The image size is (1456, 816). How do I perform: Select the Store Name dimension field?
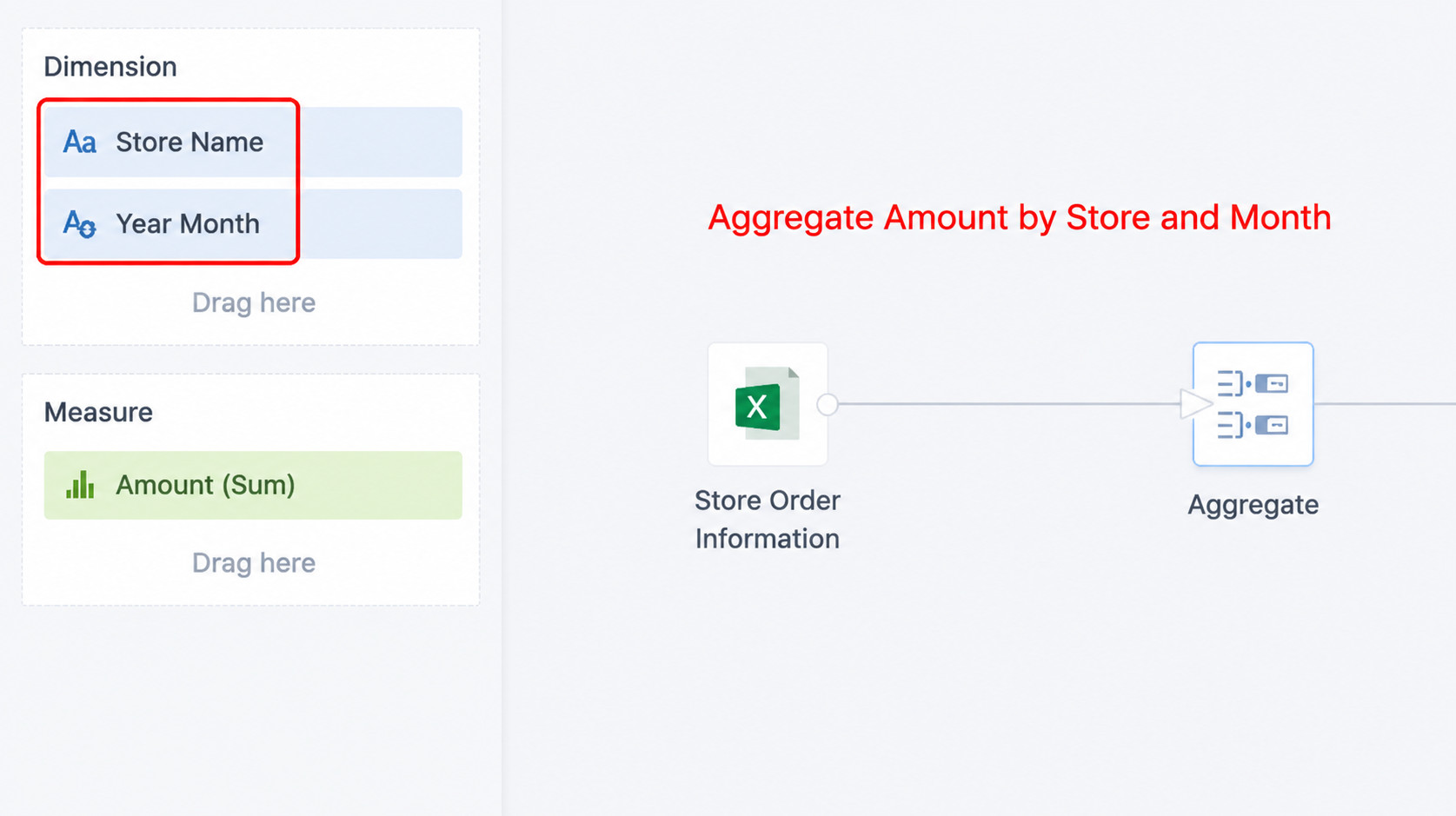click(x=253, y=142)
